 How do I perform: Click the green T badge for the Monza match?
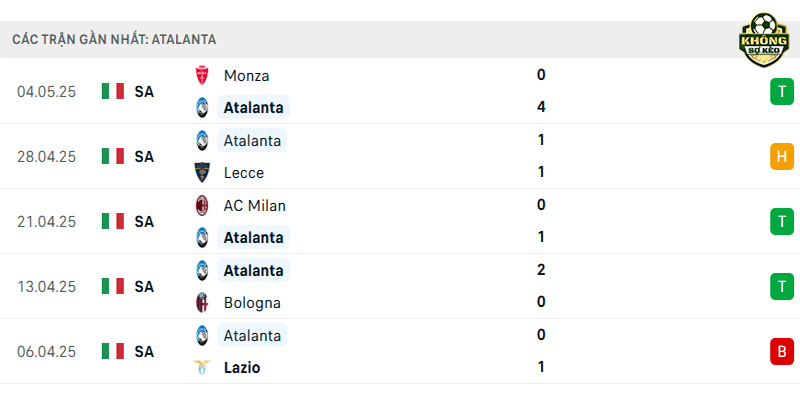click(x=782, y=91)
